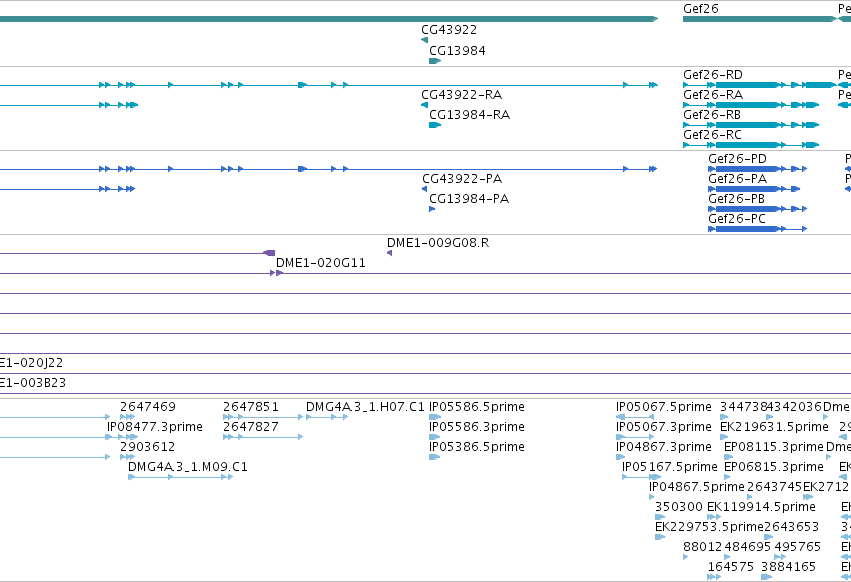Select EST feature 88012
851x582 pixels.
click(685, 558)
